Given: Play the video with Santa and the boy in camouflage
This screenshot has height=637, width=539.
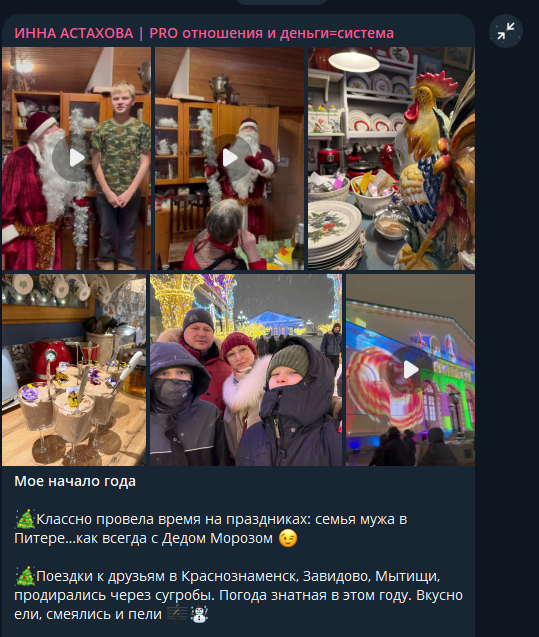Looking at the screenshot, I should coord(76,158).
